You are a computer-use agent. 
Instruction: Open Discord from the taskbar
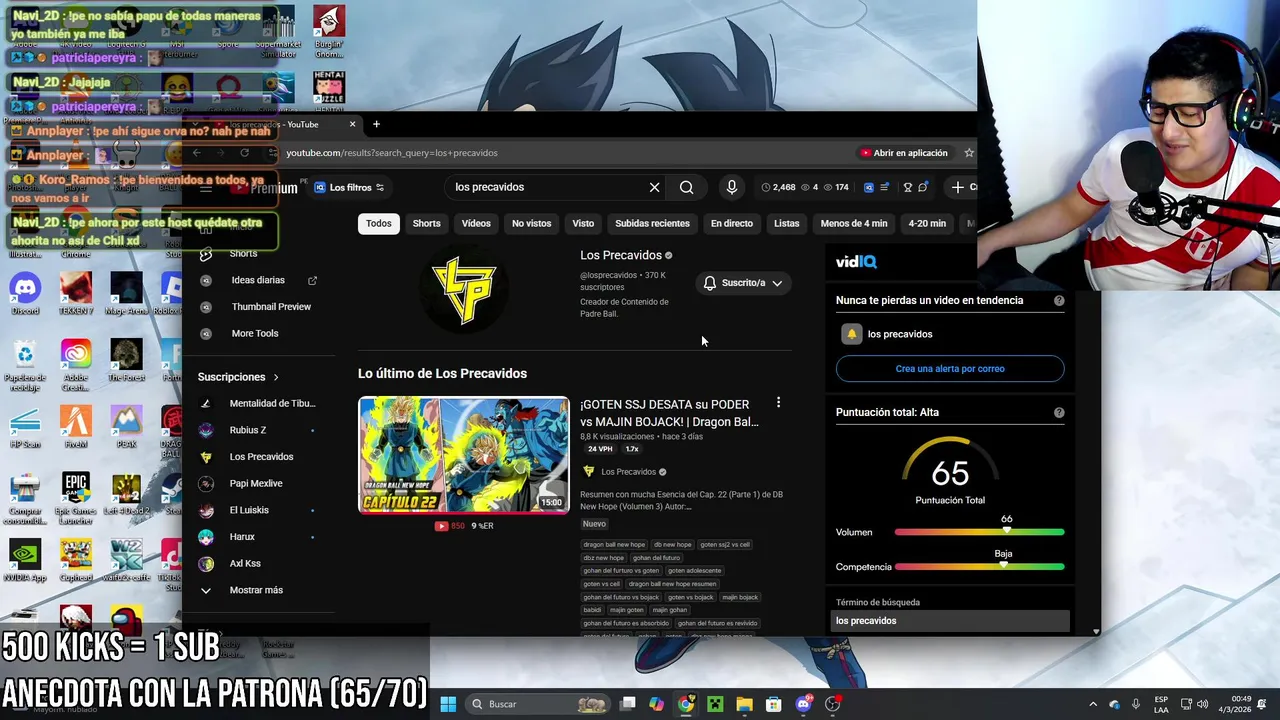pyautogui.click(x=803, y=704)
